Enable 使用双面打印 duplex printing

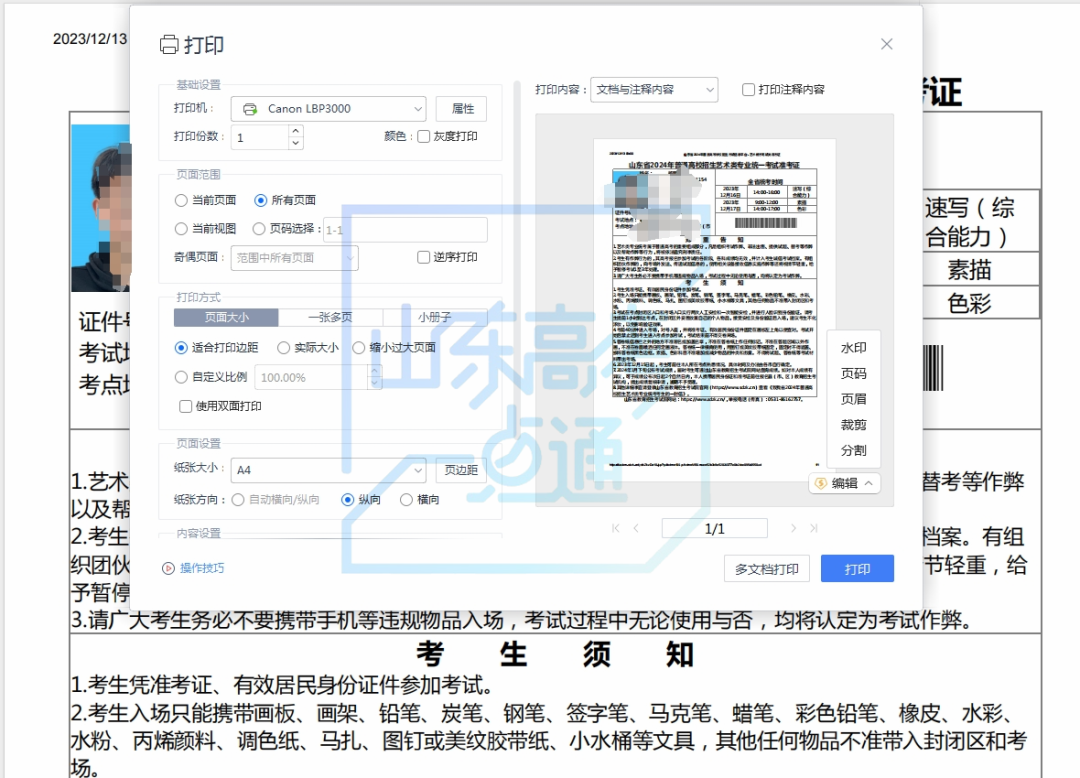pos(185,406)
